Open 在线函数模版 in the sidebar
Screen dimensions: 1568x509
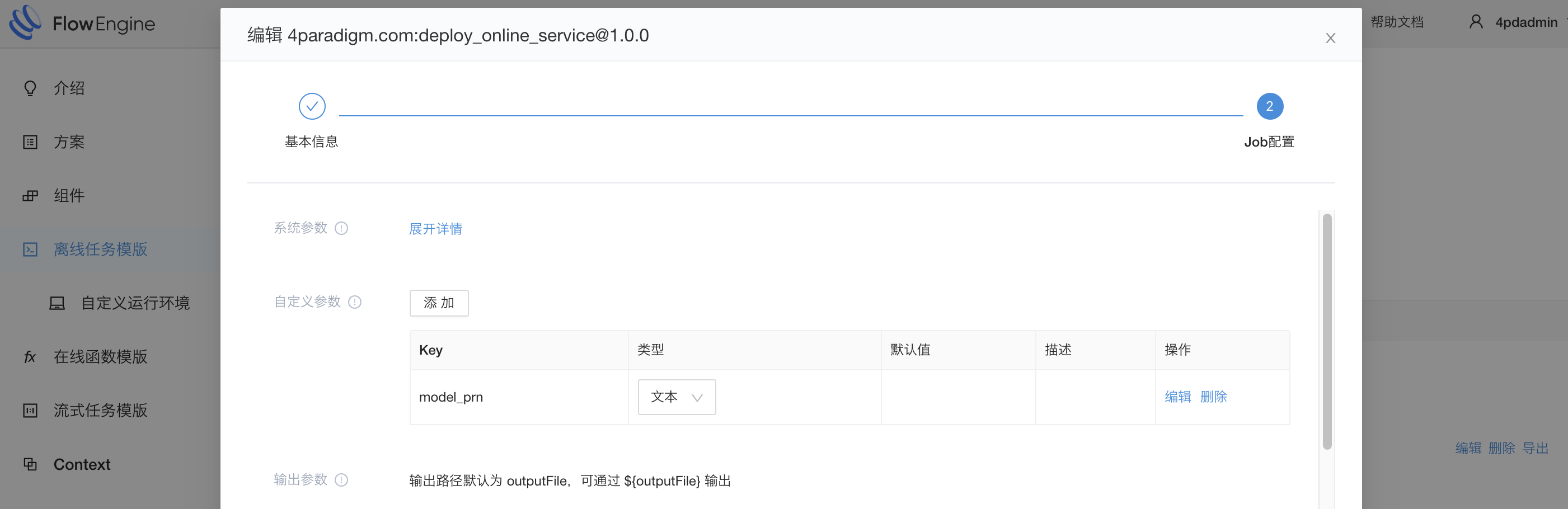(100, 357)
